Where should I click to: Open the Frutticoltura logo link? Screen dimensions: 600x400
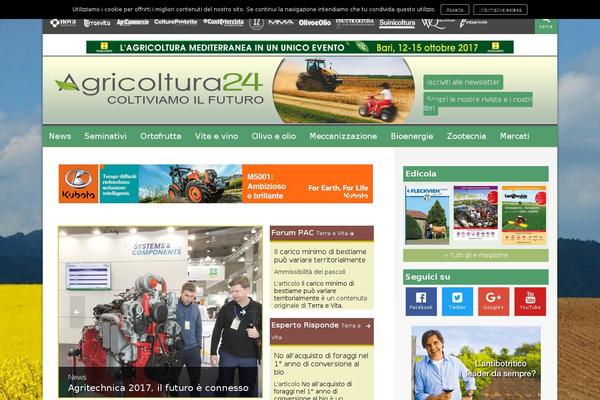point(355,23)
